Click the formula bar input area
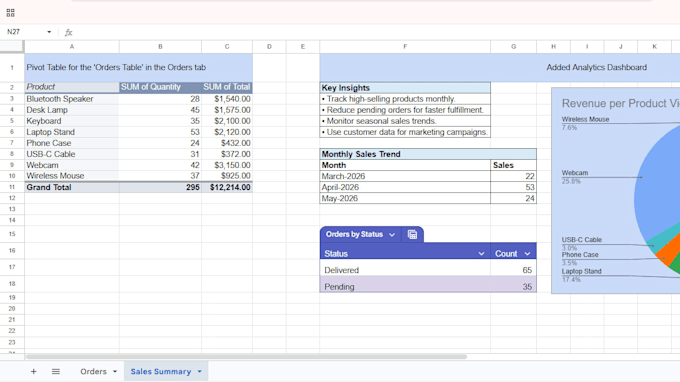 click(377, 32)
